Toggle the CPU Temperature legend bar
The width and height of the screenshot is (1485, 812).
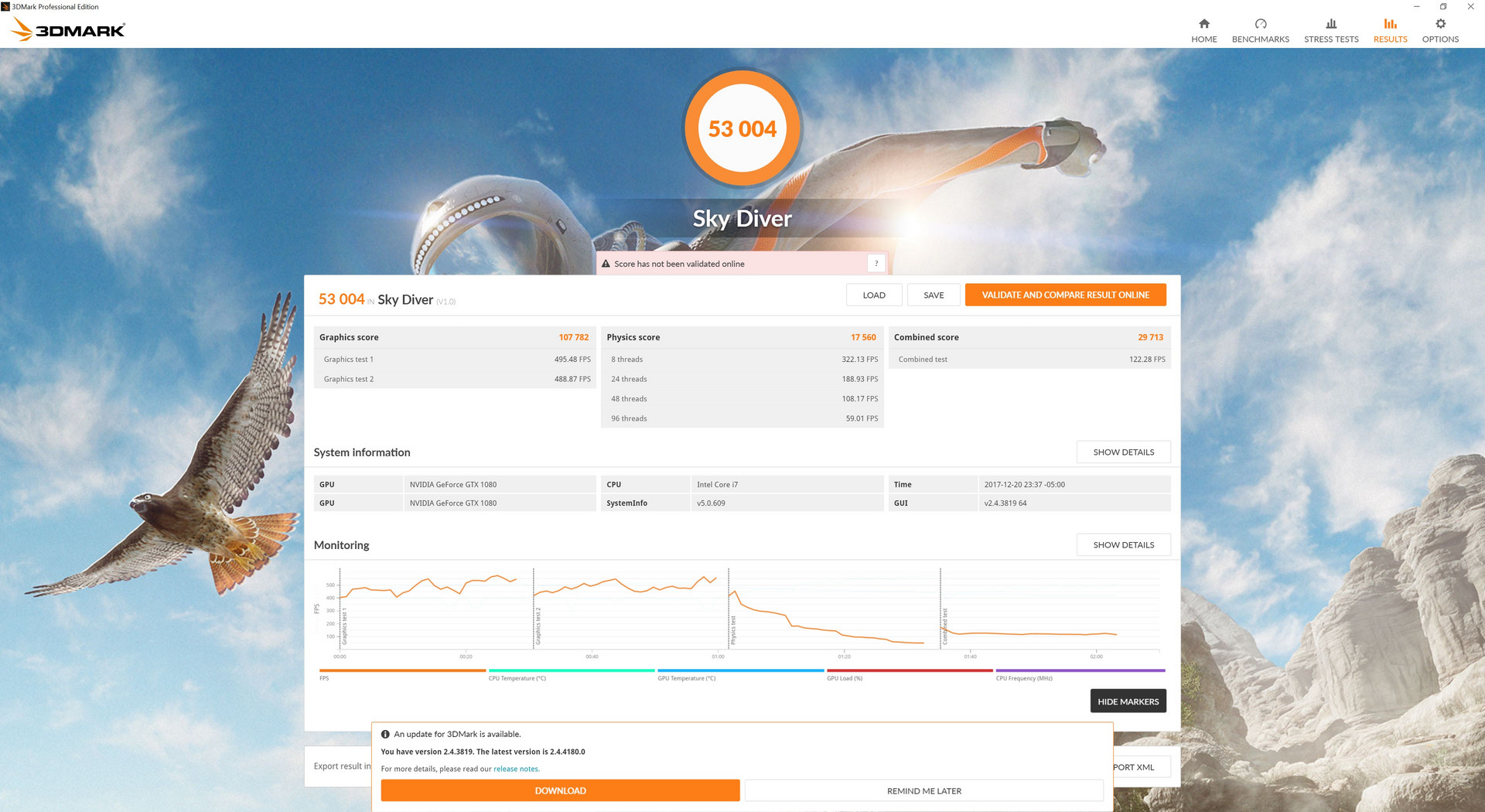(x=572, y=670)
